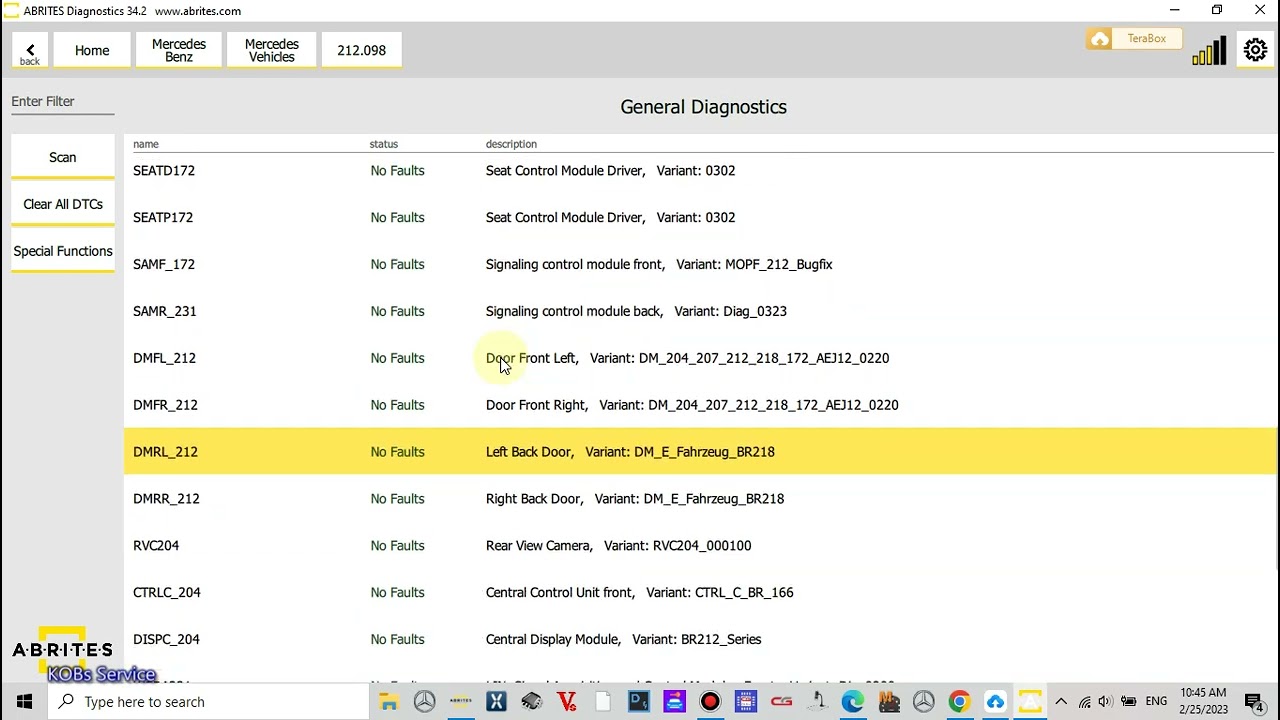Select DMFR_212 Door Front Right
The image size is (1280, 720).
[x=700, y=405]
